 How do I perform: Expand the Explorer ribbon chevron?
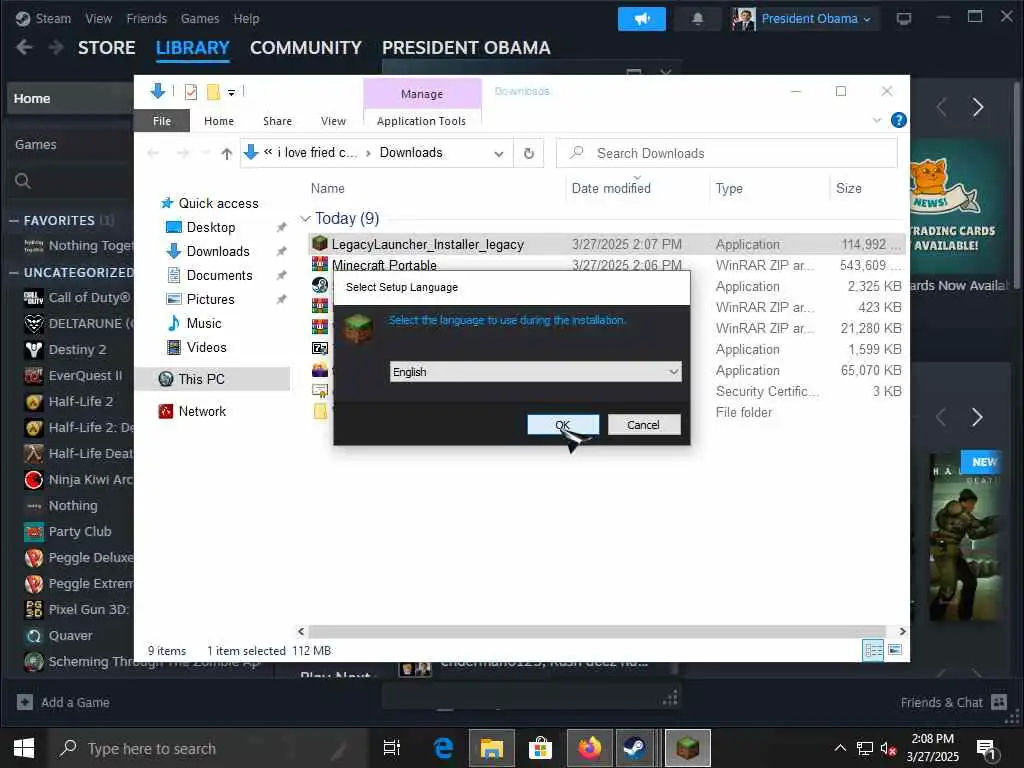pos(876,120)
